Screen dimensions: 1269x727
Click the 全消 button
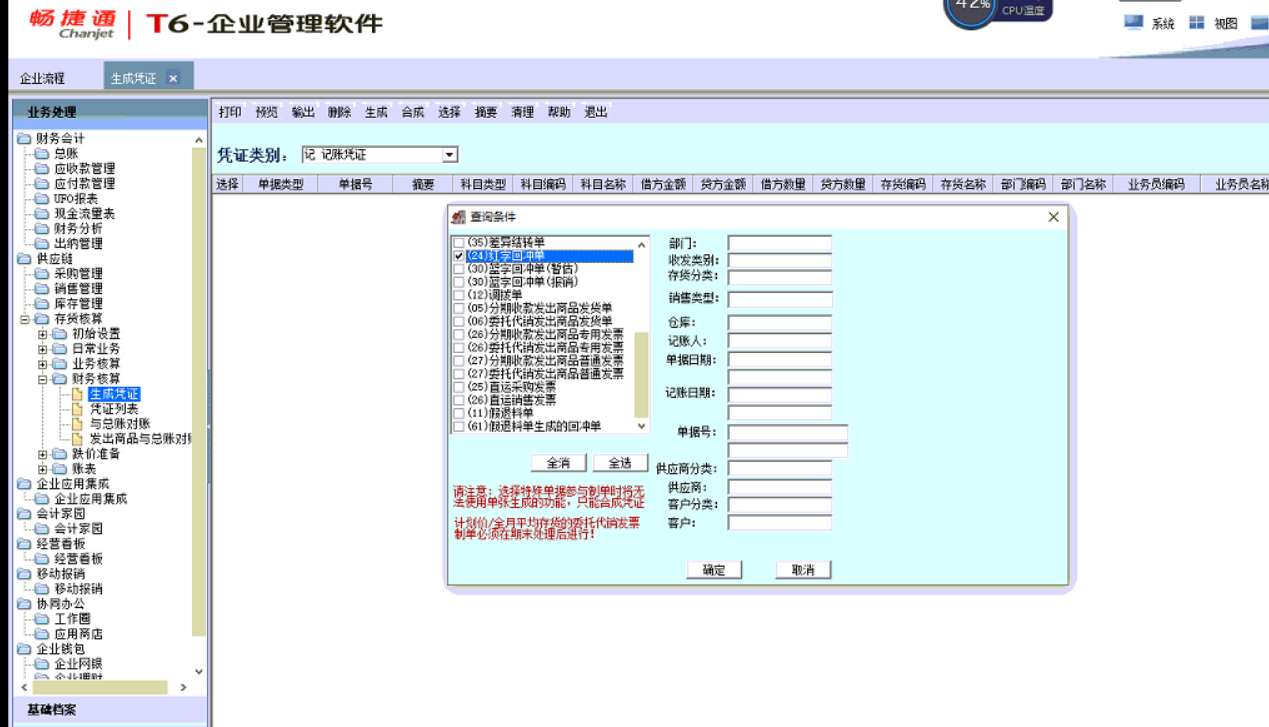(x=558, y=463)
